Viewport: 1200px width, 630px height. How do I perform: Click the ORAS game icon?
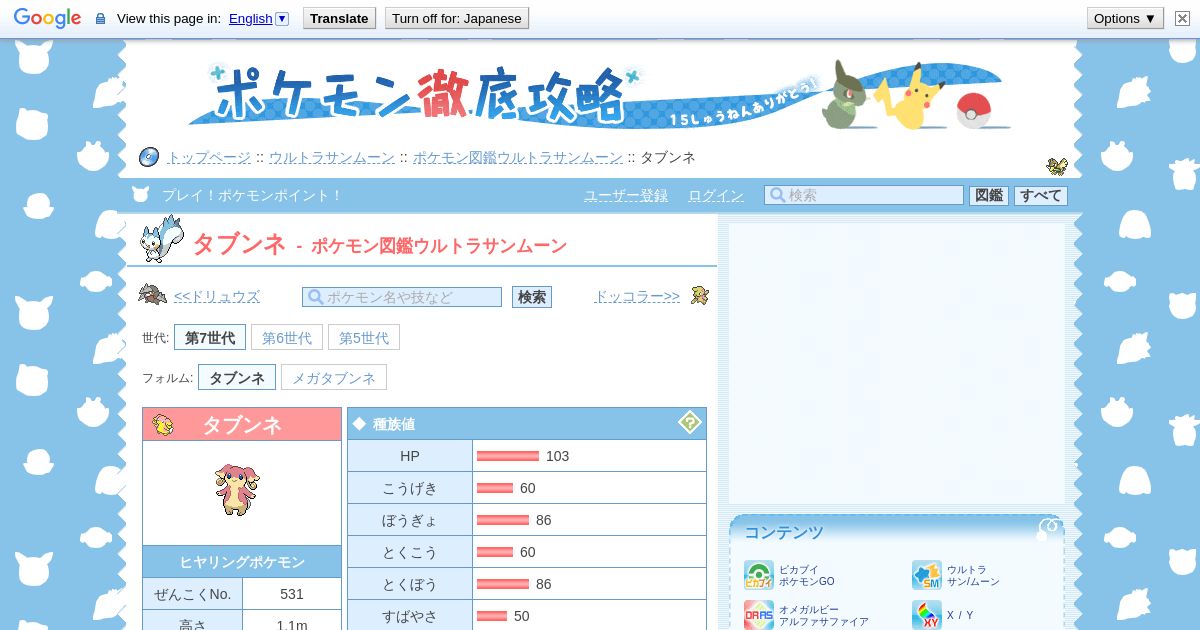(x=759, y=615)
